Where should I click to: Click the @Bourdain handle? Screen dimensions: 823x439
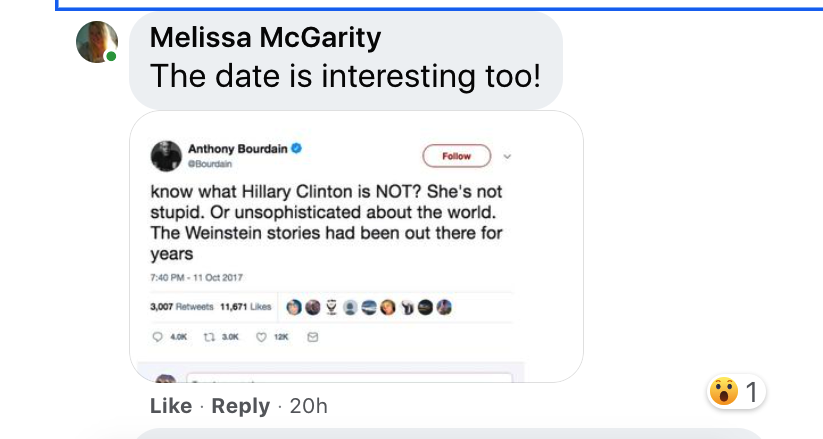tap(210, 164)
